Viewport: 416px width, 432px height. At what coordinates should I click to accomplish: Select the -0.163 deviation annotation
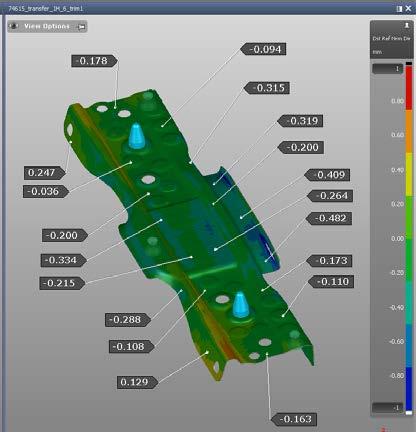[294, 419]
